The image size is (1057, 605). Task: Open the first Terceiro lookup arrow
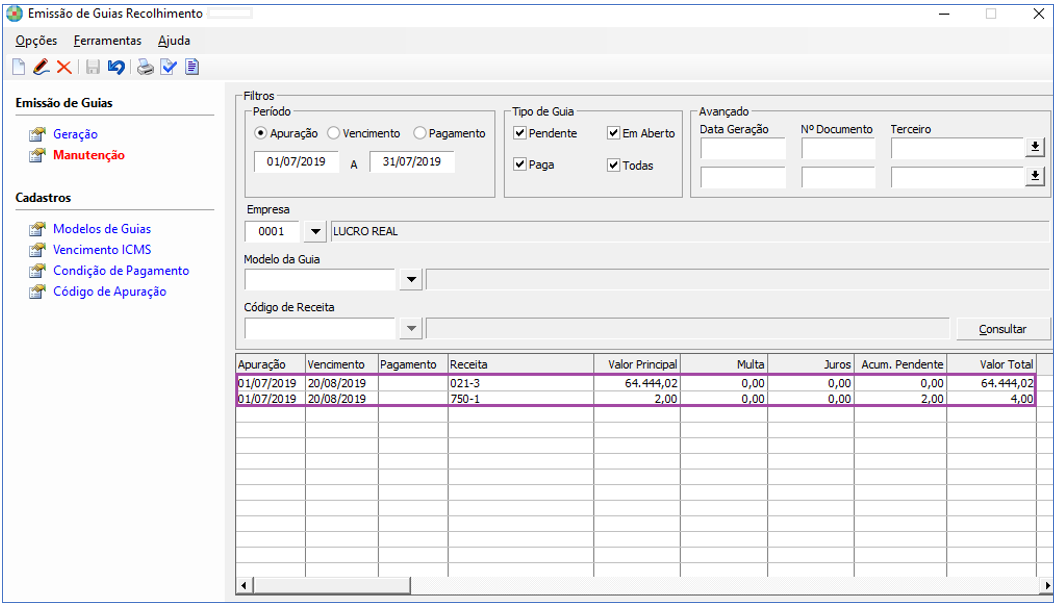point(1035,147)
